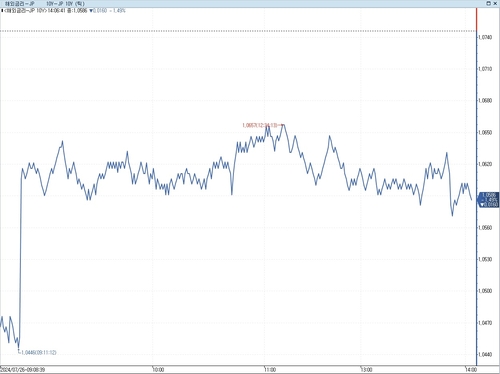Image resolution: width=500 pixels, height=374 pixels.
Task: Click the 14:00 time axis label
Action: 471,370
